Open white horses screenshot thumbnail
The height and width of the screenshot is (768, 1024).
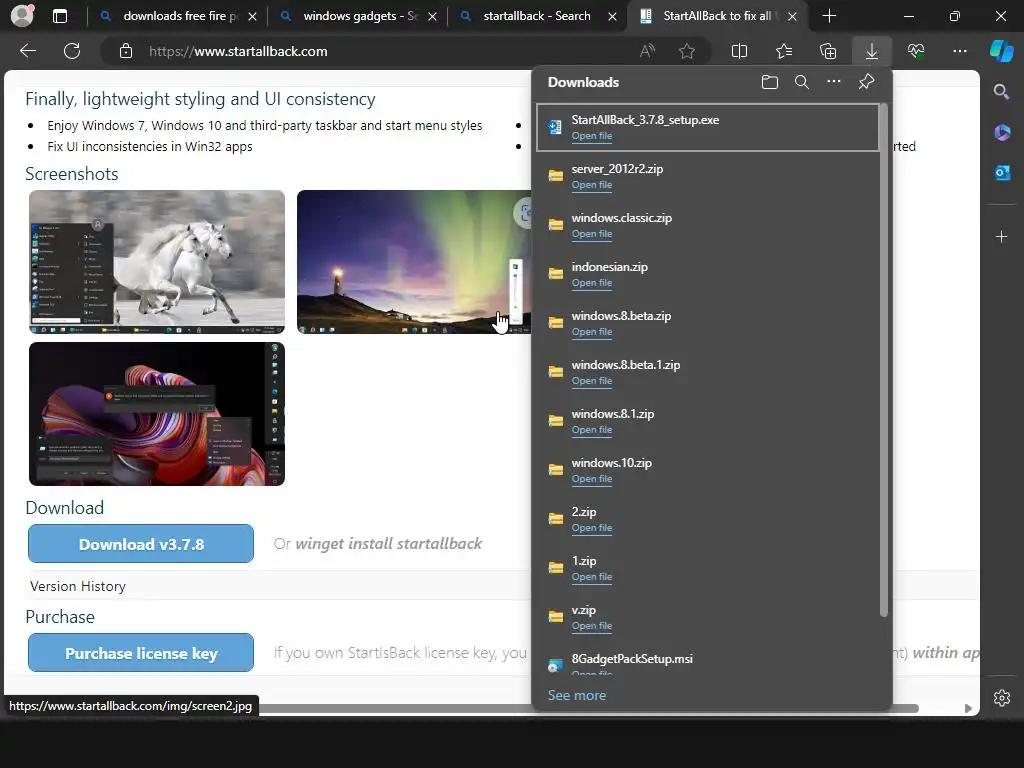[157, 262]
